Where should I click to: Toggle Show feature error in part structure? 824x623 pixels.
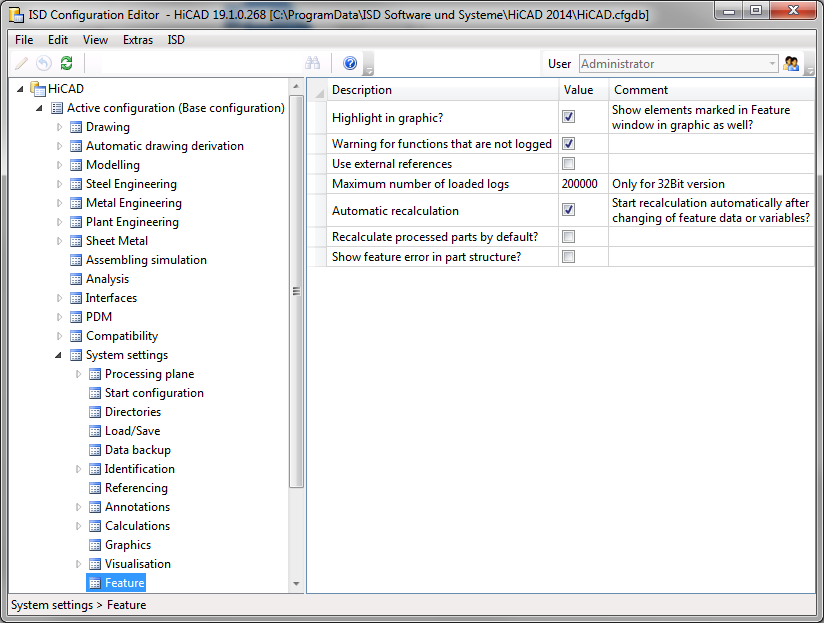(568, 257)
